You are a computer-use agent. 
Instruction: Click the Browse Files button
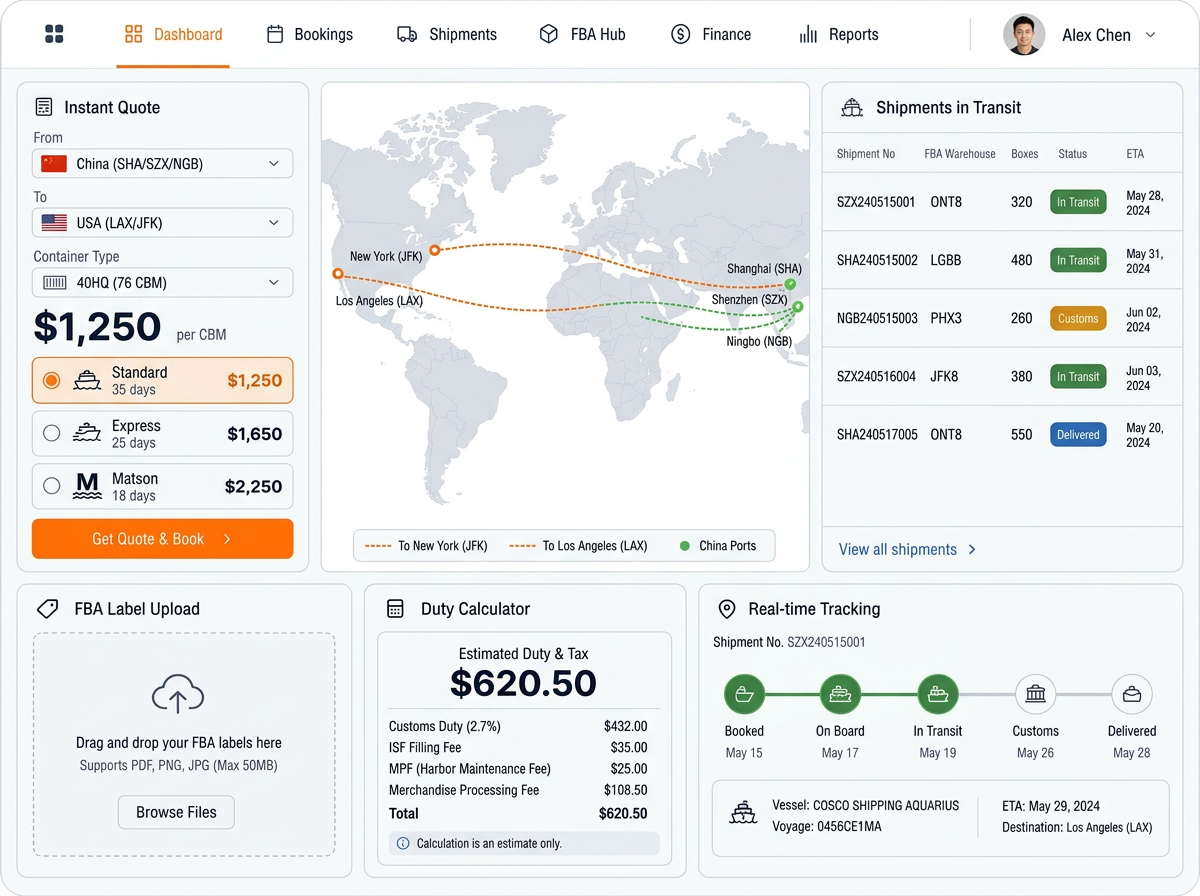tap(176, 812)
